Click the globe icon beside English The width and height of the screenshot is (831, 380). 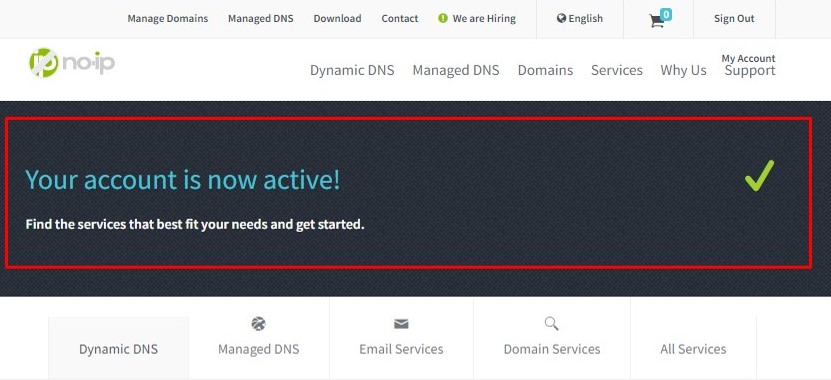561,19
